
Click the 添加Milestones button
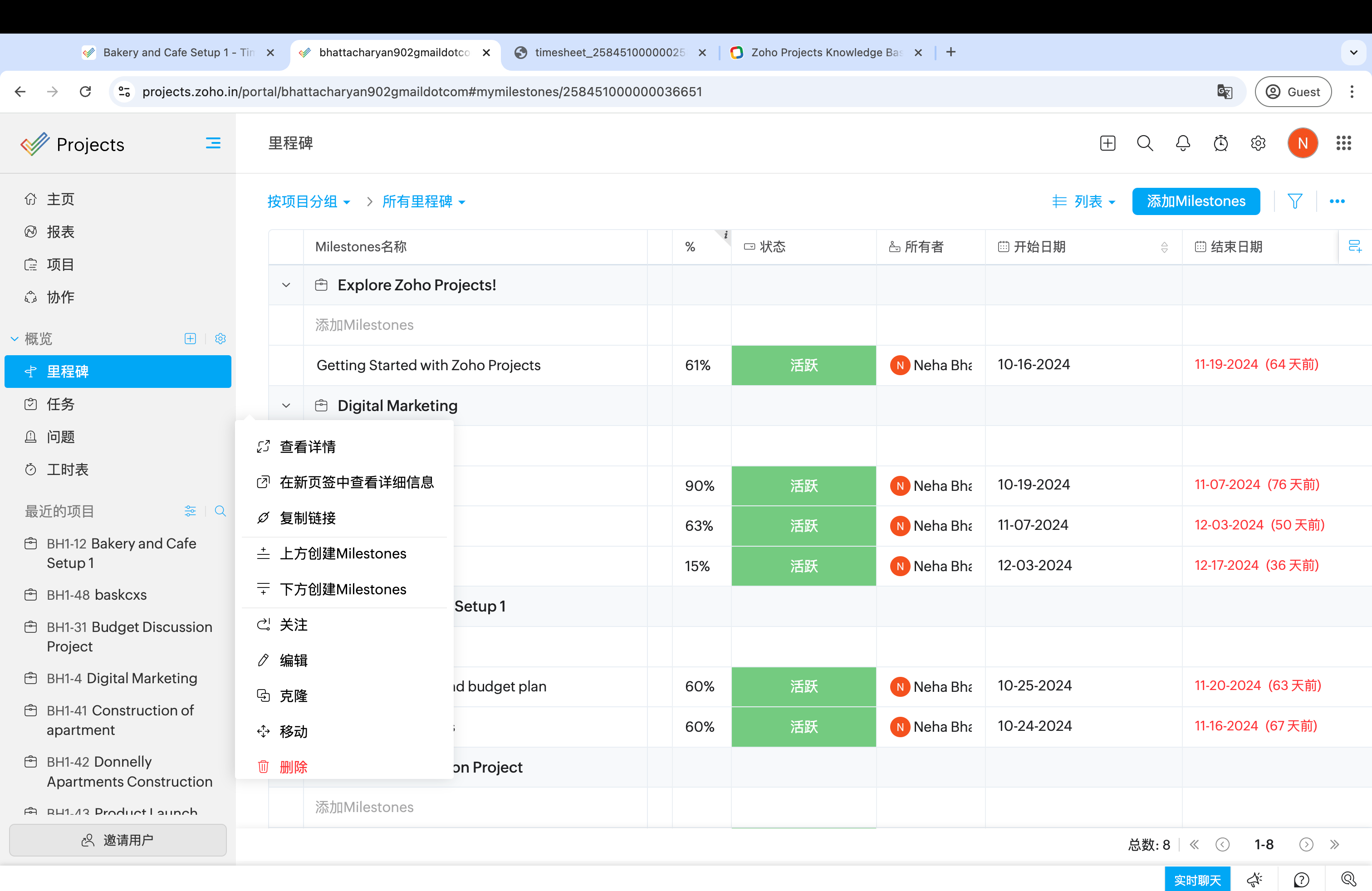click(x=1196, y=201)
